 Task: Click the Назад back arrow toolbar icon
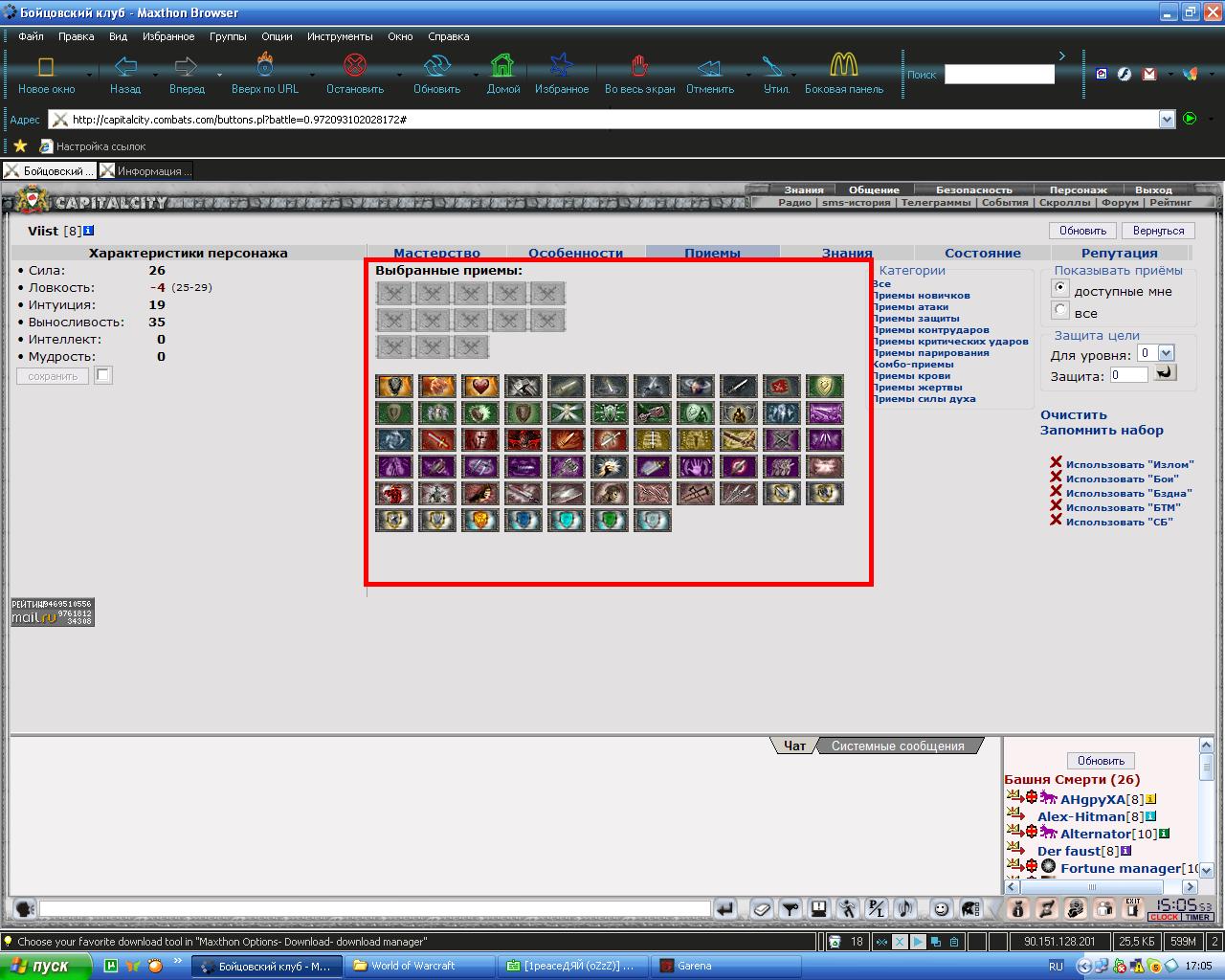click(125, 66)
